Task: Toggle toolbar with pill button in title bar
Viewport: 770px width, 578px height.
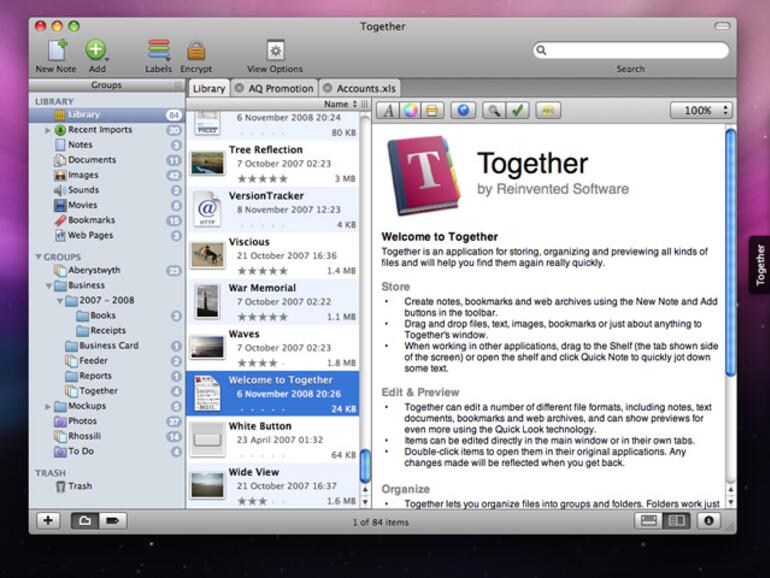Action: click(722, 26)
